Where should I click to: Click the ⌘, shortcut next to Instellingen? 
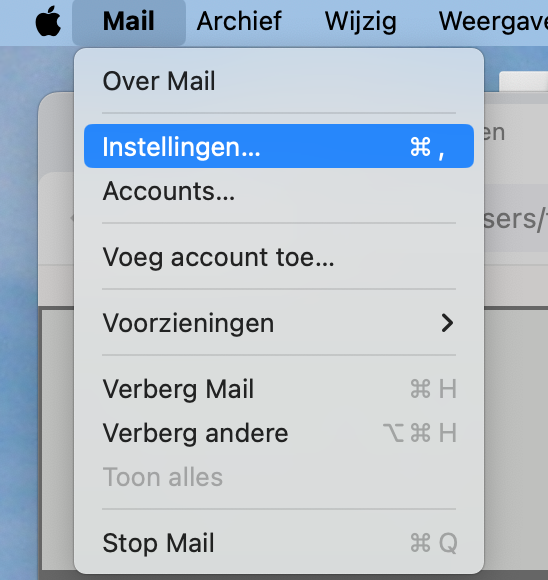427,147
